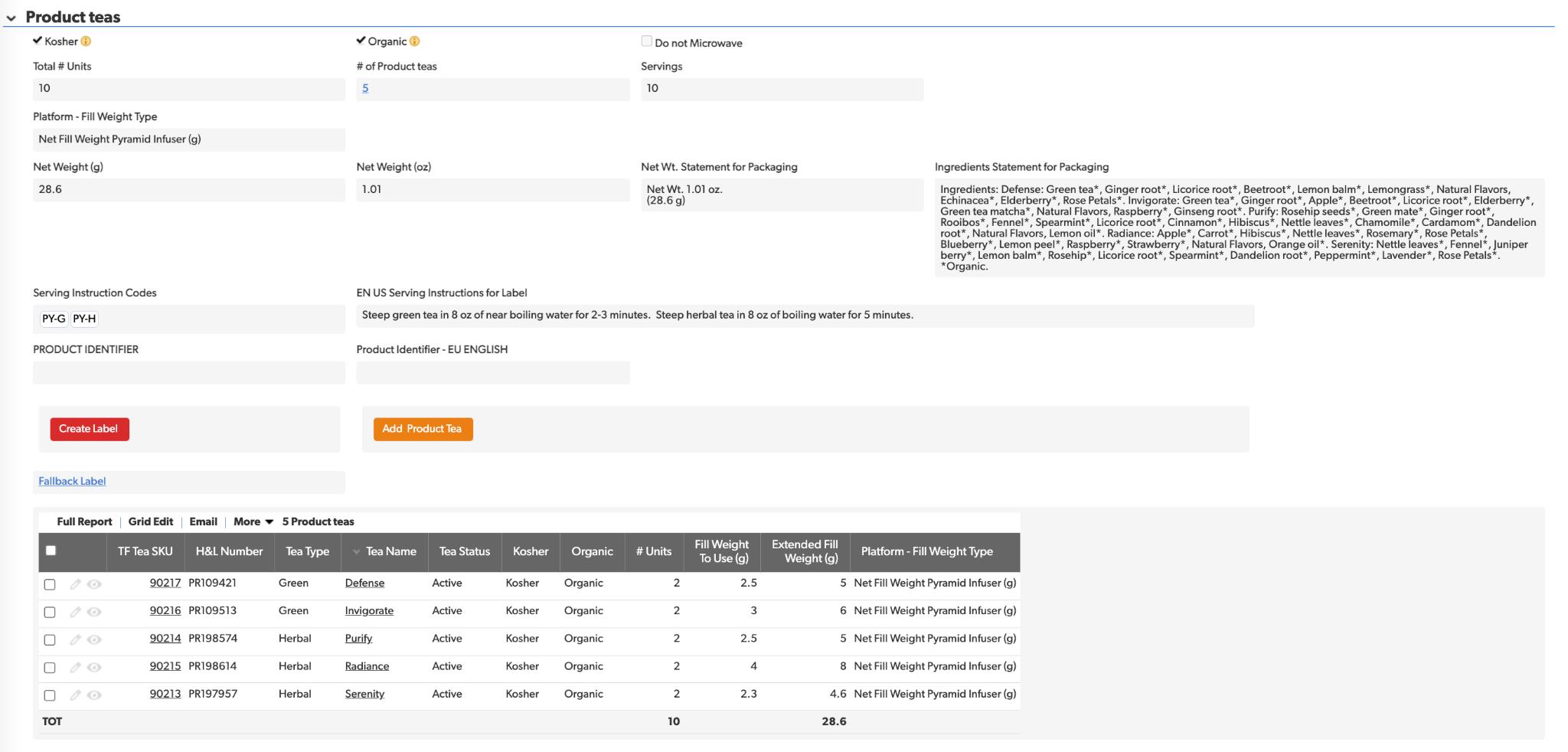This screenshot has width=1568, height=752.
Task: Click the PRODUCT IDENTIFIER input field
Action: pos(189,372)
